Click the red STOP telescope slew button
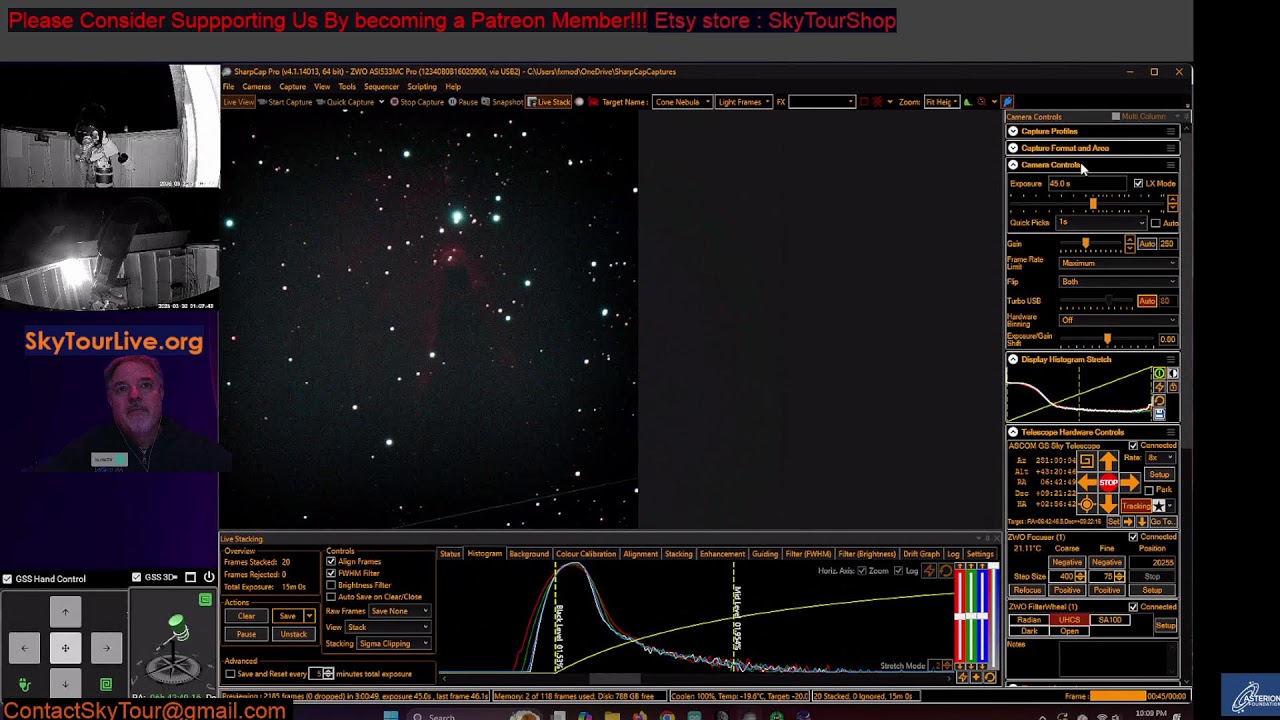 click(1108, 482)
